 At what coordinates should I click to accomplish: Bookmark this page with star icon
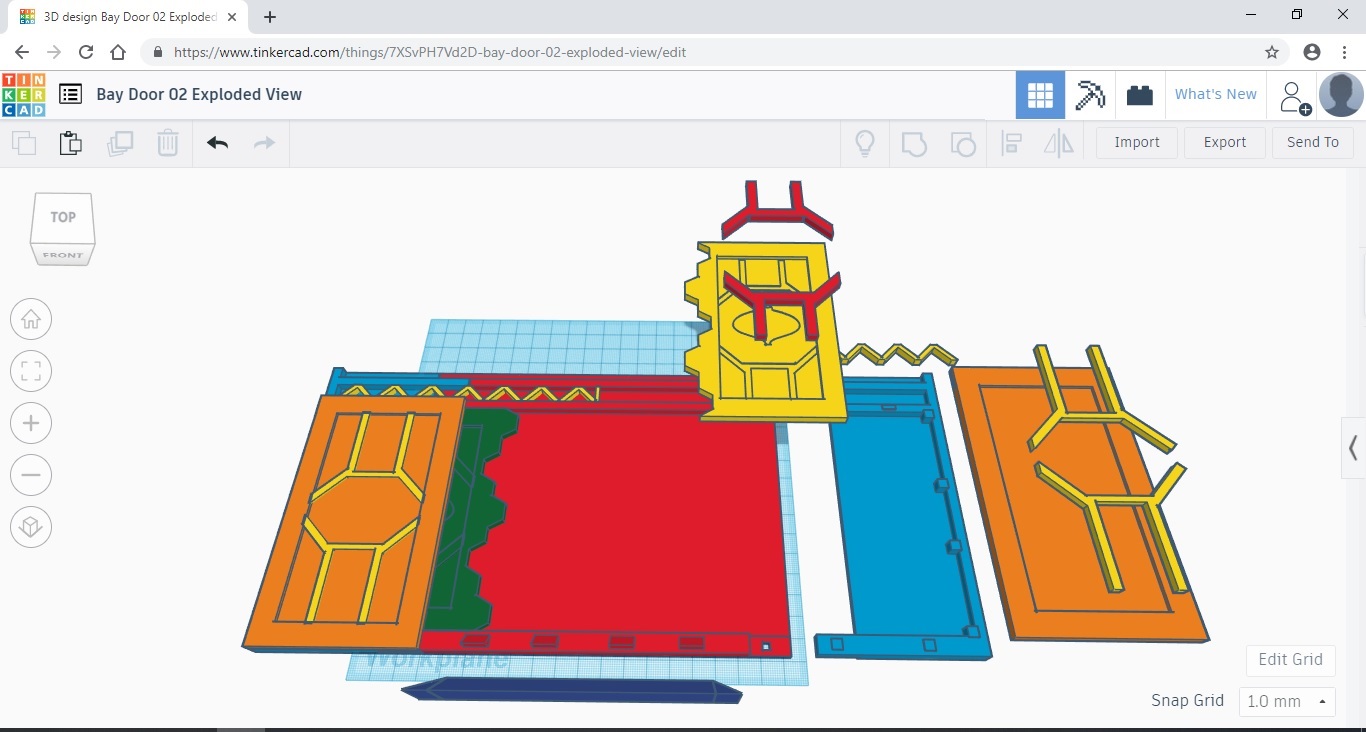[x=1272, y=52]
